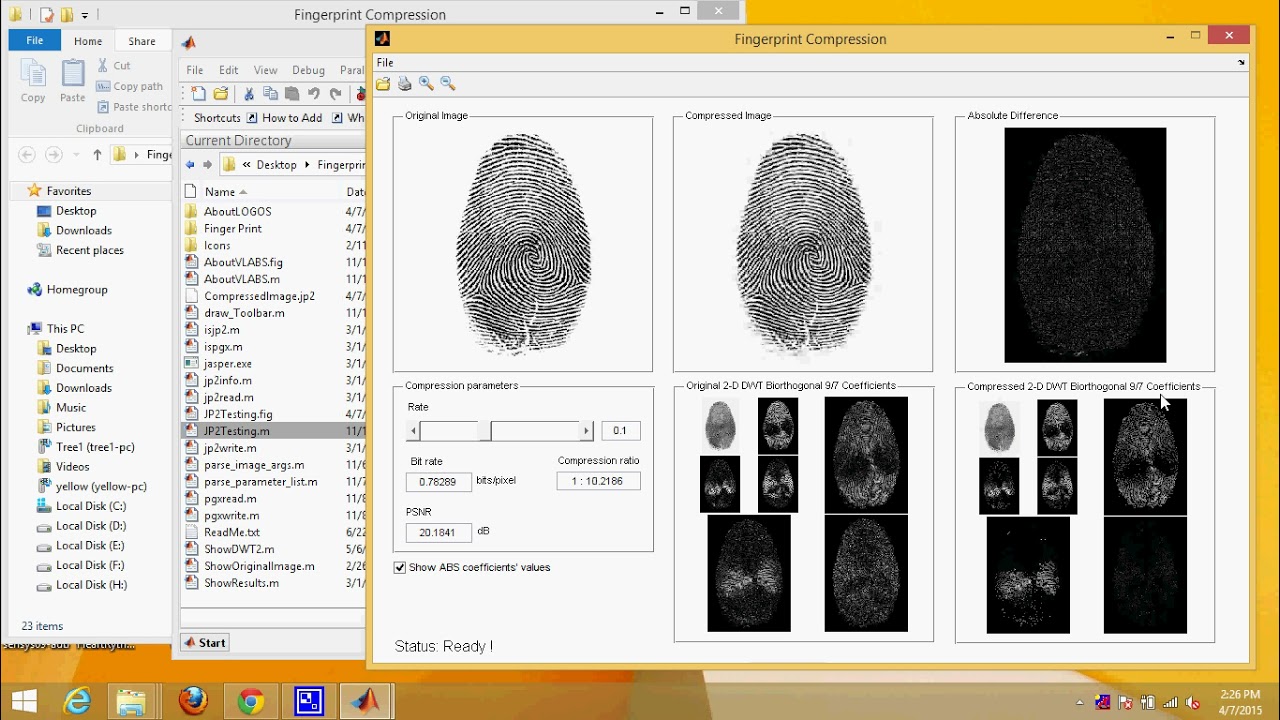The image size is (1280, 720).
Task: Select the zoom out magnifier tool
Action: click(447, 84)
